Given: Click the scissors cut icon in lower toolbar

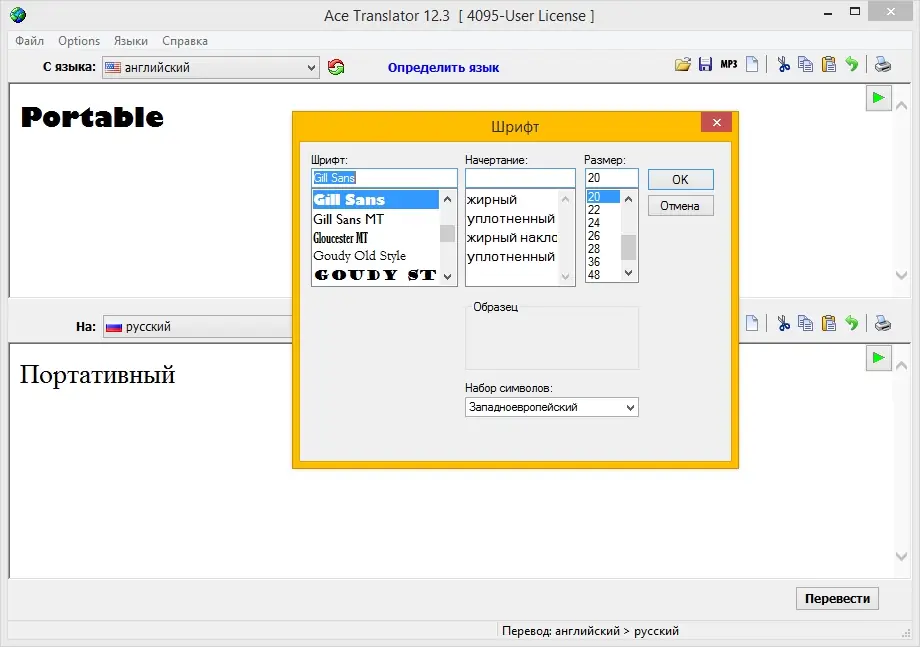Looking at the screenshot, I should tap(783, 323).
